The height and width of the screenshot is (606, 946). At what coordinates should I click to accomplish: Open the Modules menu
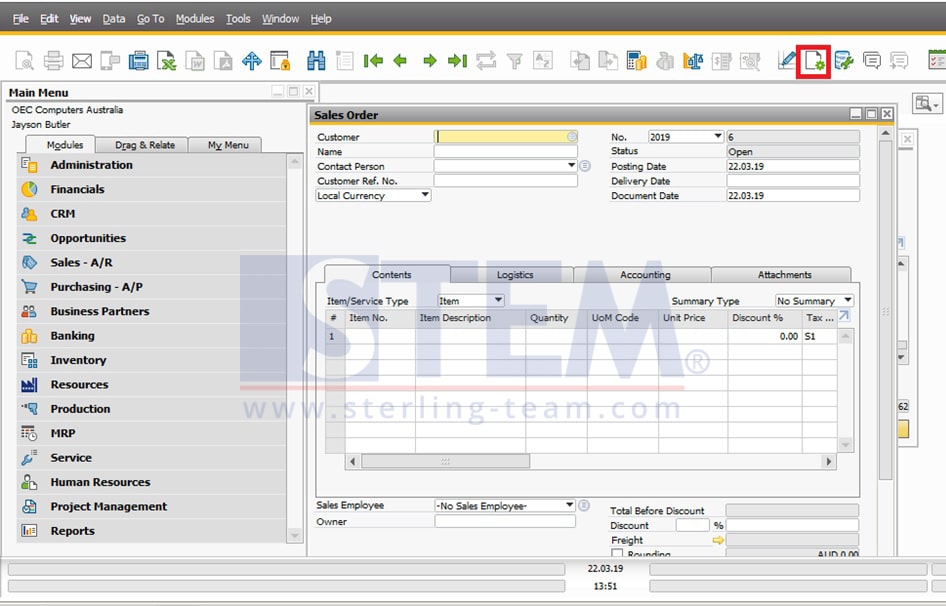pos(195,19)
